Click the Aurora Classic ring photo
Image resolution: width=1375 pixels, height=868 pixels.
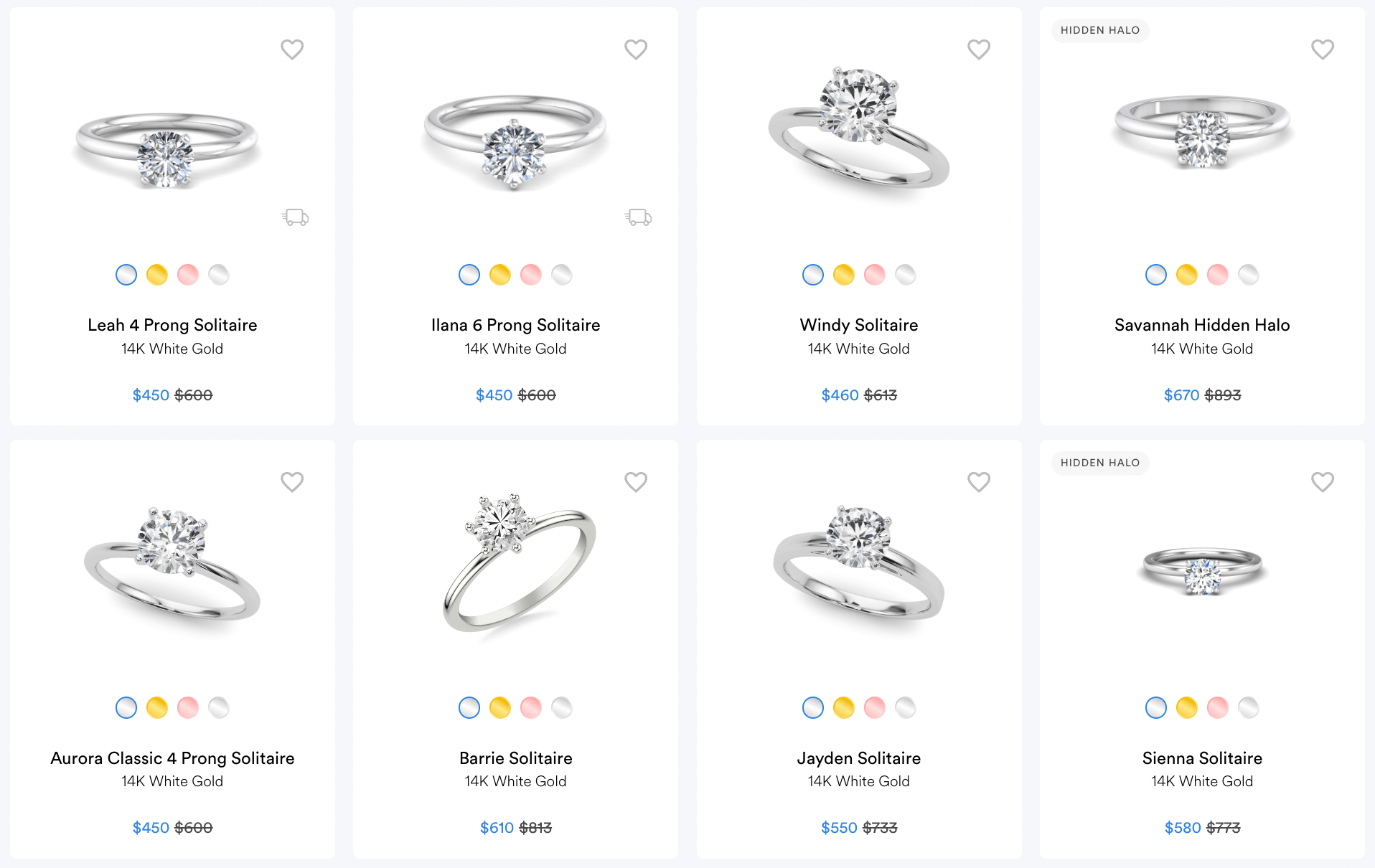coord(172,567)
